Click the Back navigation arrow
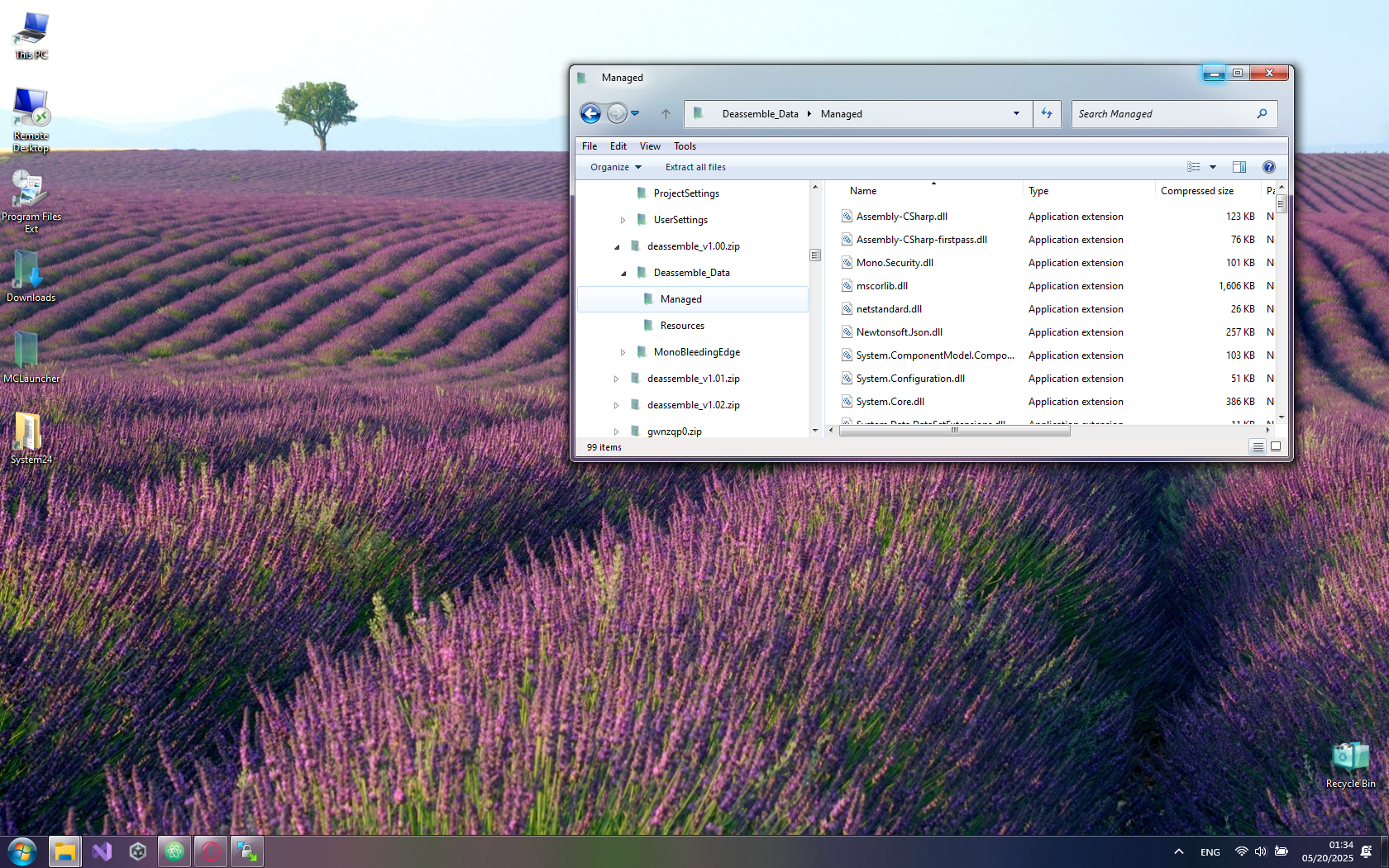The height and width of the screenshot is (868, 1389). pos(590,113)
